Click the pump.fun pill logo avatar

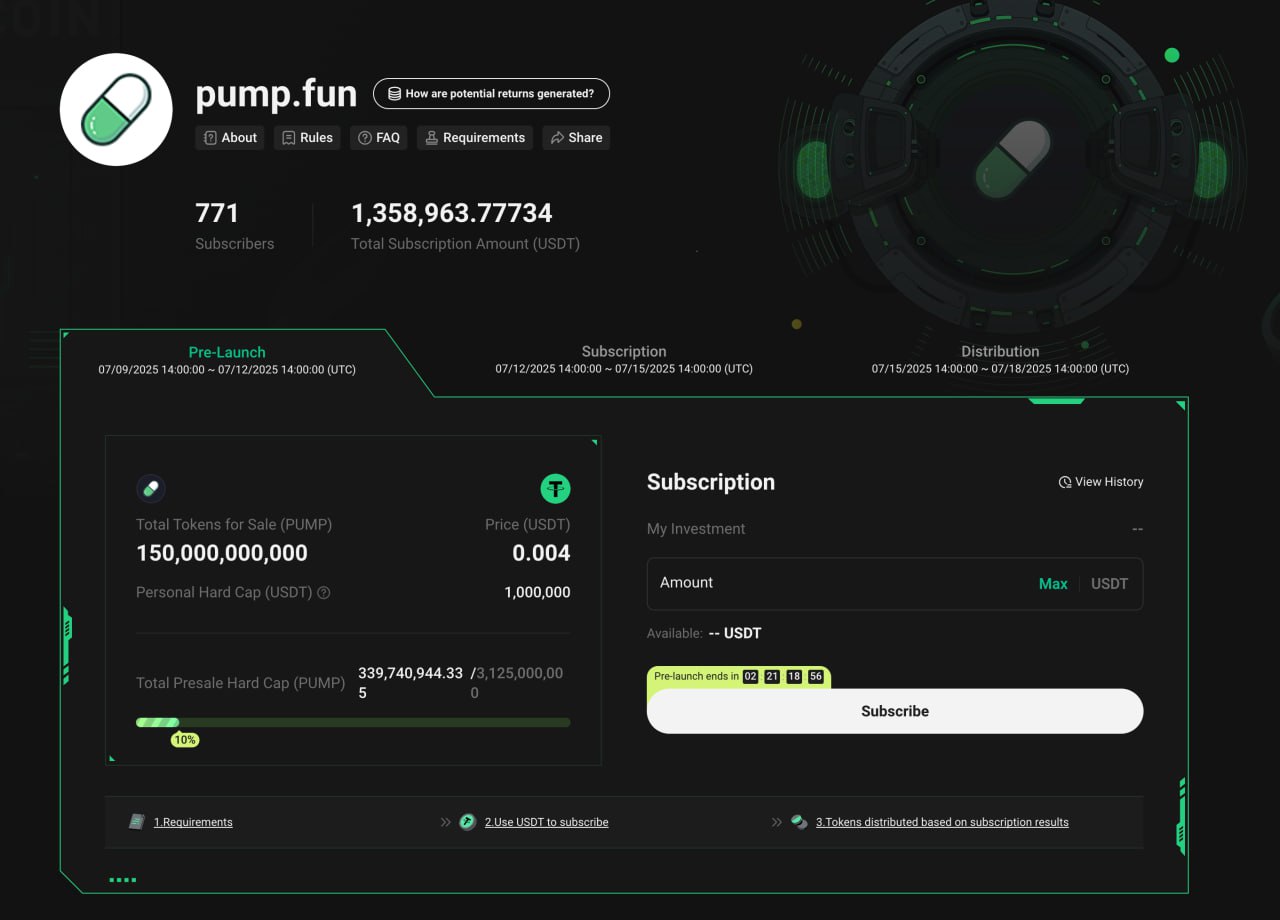tap(116, 110)
